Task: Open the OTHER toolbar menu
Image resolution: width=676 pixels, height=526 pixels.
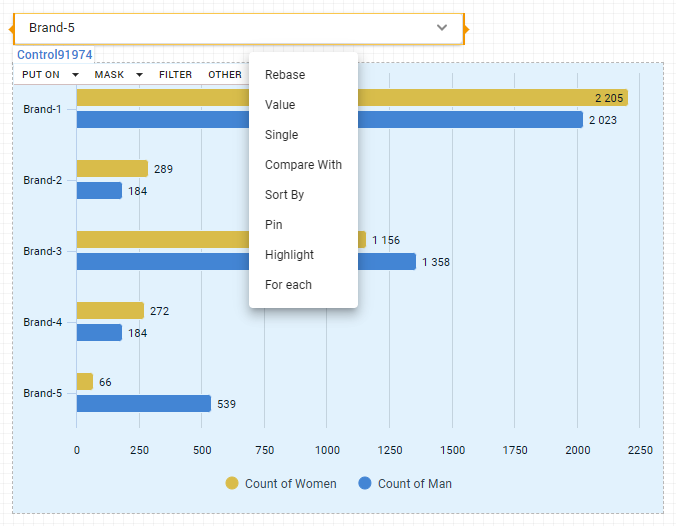Action: tap(225, 75)
